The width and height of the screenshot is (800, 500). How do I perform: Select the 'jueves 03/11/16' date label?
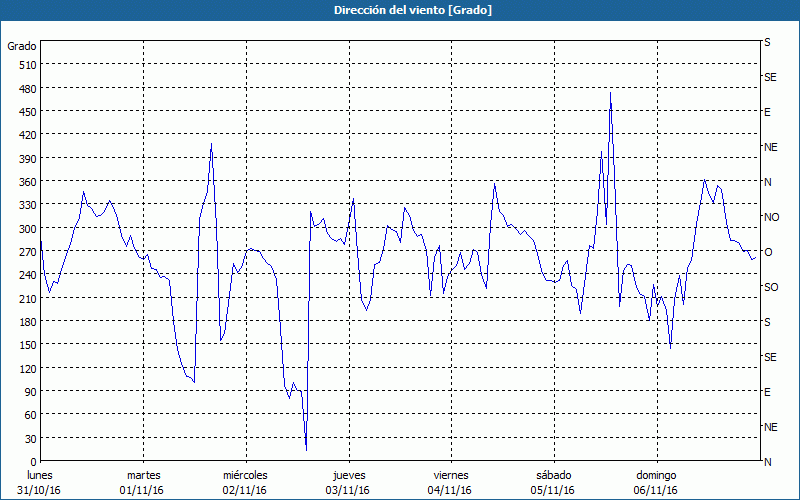(348, 482)
